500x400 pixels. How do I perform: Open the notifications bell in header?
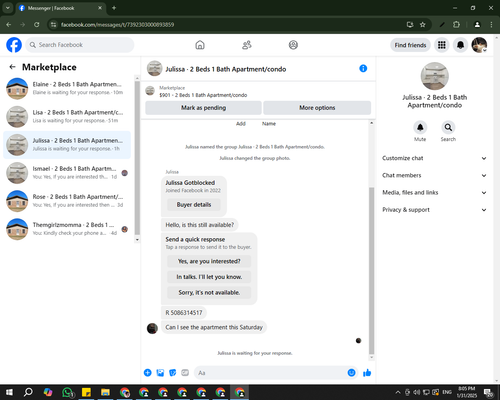(x=460, y=45)
